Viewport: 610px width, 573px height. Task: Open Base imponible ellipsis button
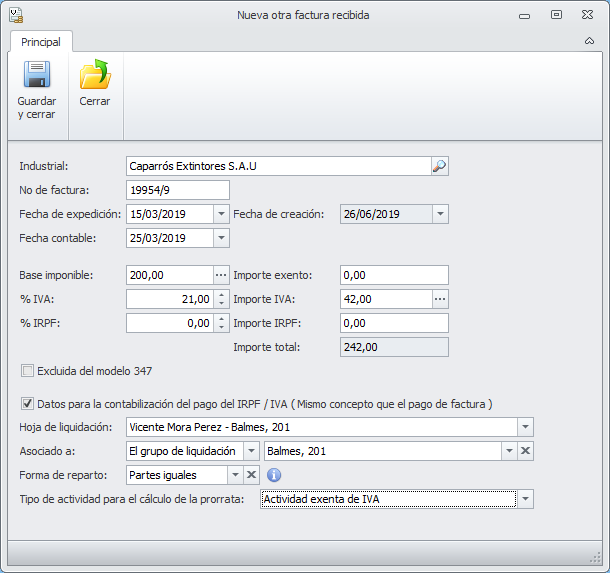coord(221,275)
